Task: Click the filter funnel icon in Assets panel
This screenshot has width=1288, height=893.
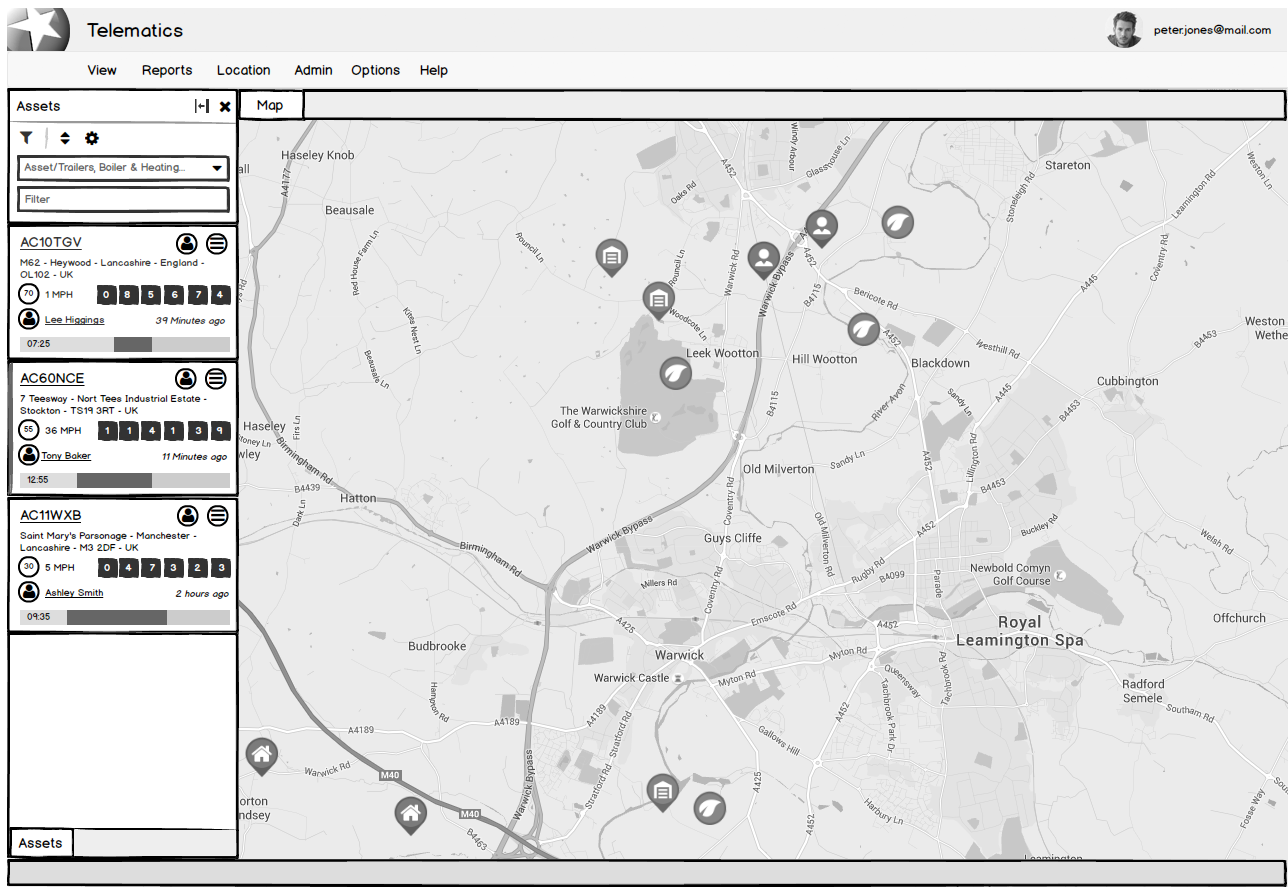Action: (27, 138)
